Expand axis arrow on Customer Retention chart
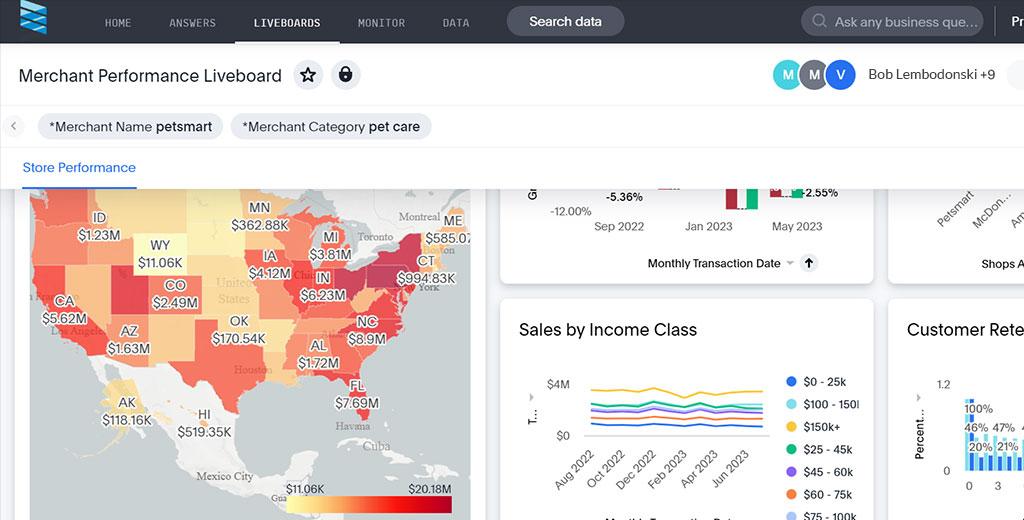This screenshot has width=1024, height=520. click(x=918, y=397)
